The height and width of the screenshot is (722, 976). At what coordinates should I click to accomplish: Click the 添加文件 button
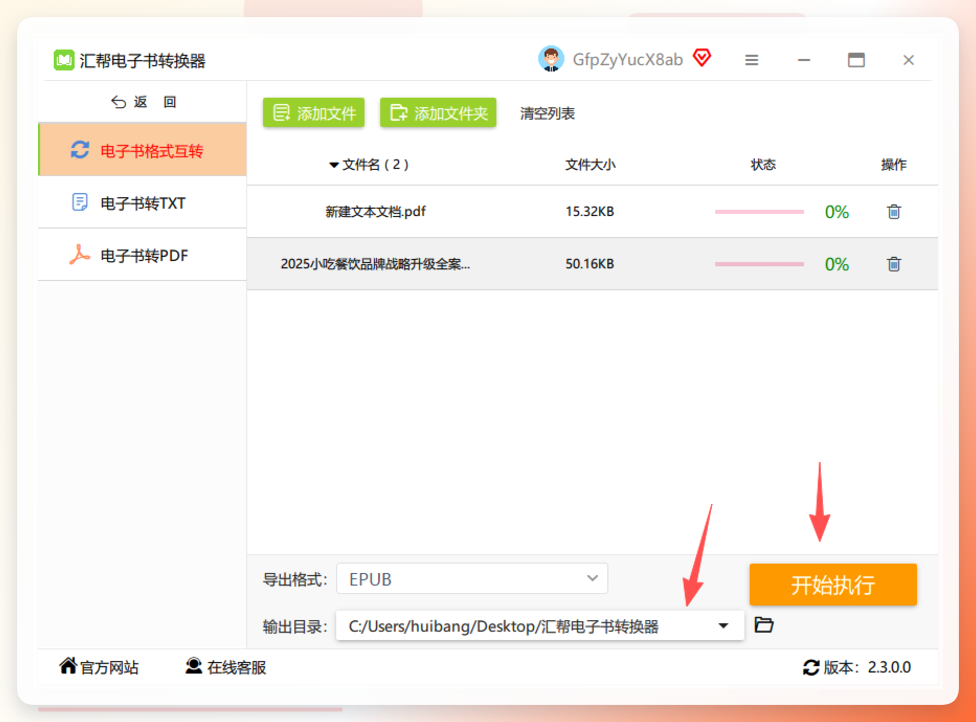[314, 113]
